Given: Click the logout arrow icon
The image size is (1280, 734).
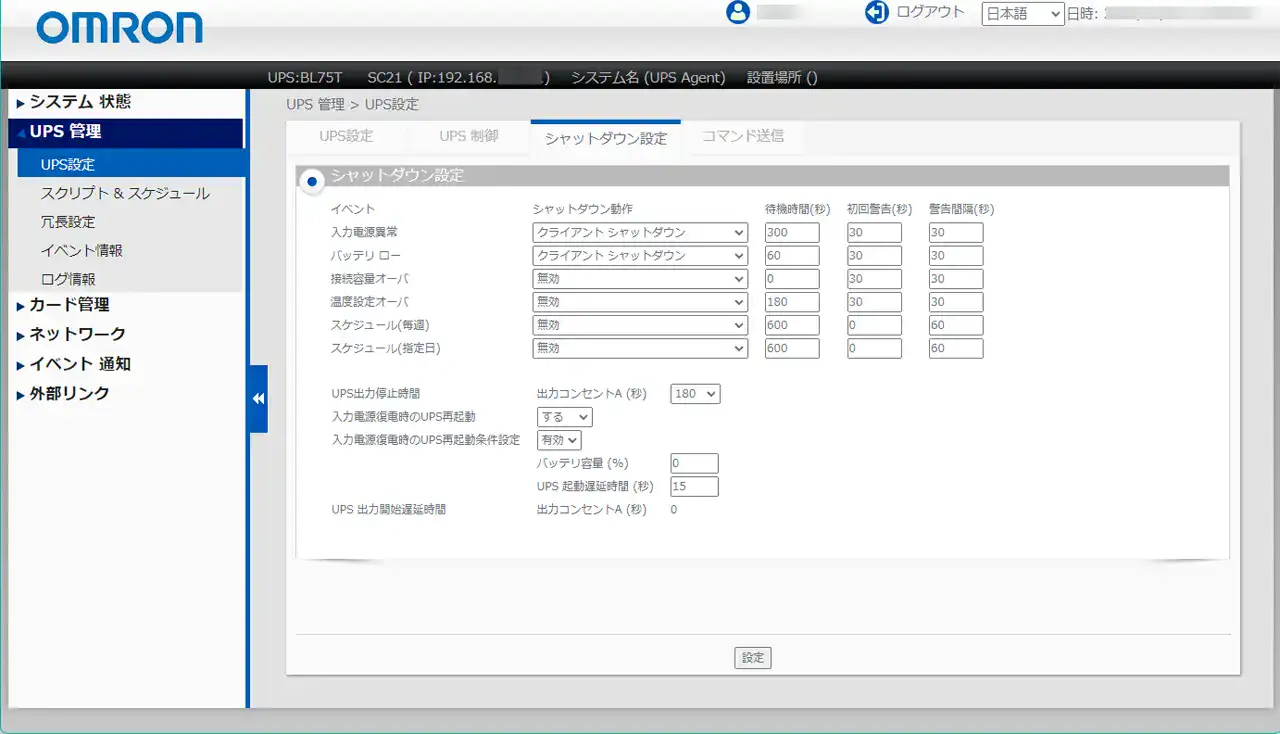Looking at the screenshot, I should [877, 13].
